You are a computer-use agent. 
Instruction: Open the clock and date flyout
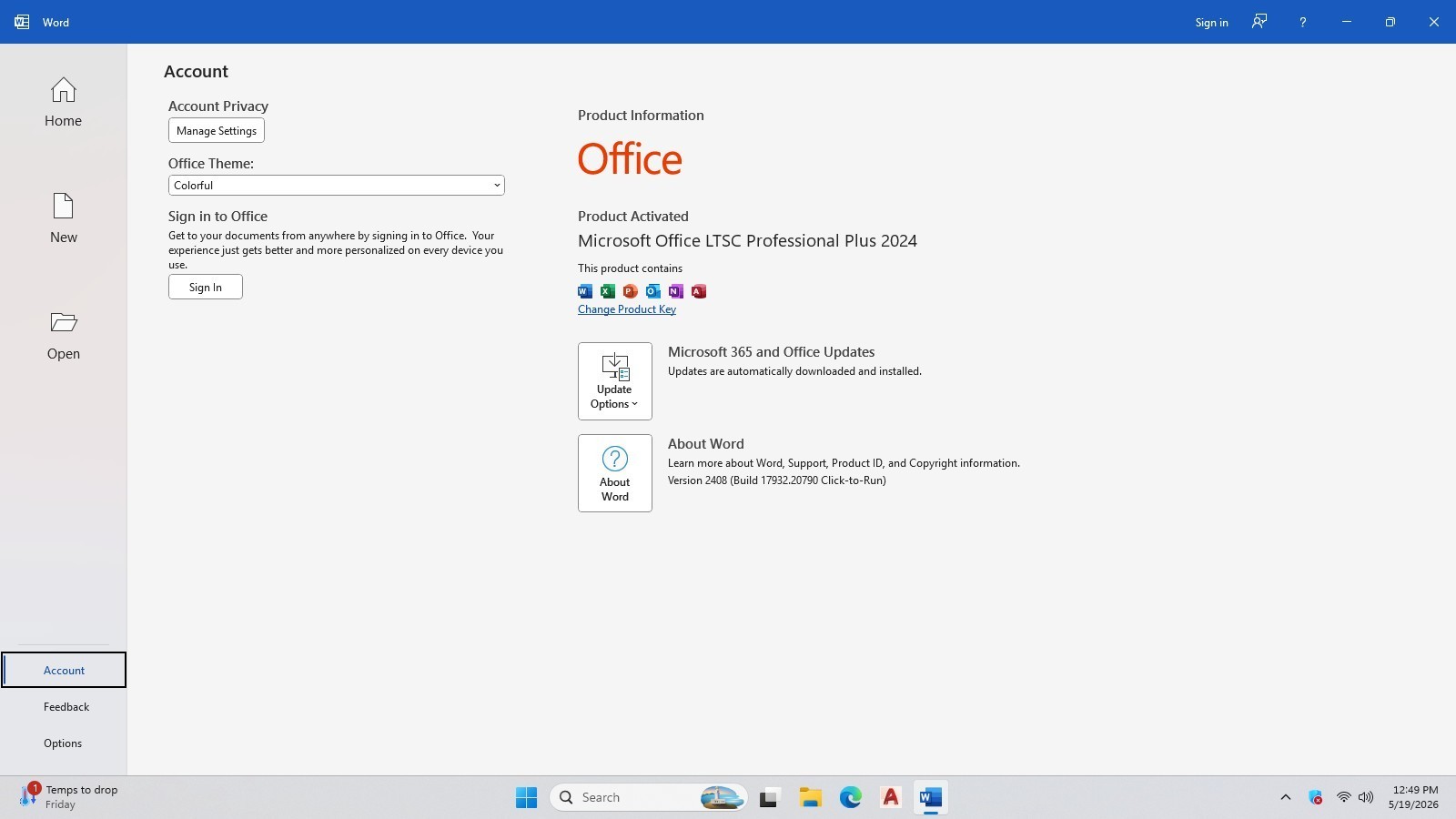(1414, 797)
